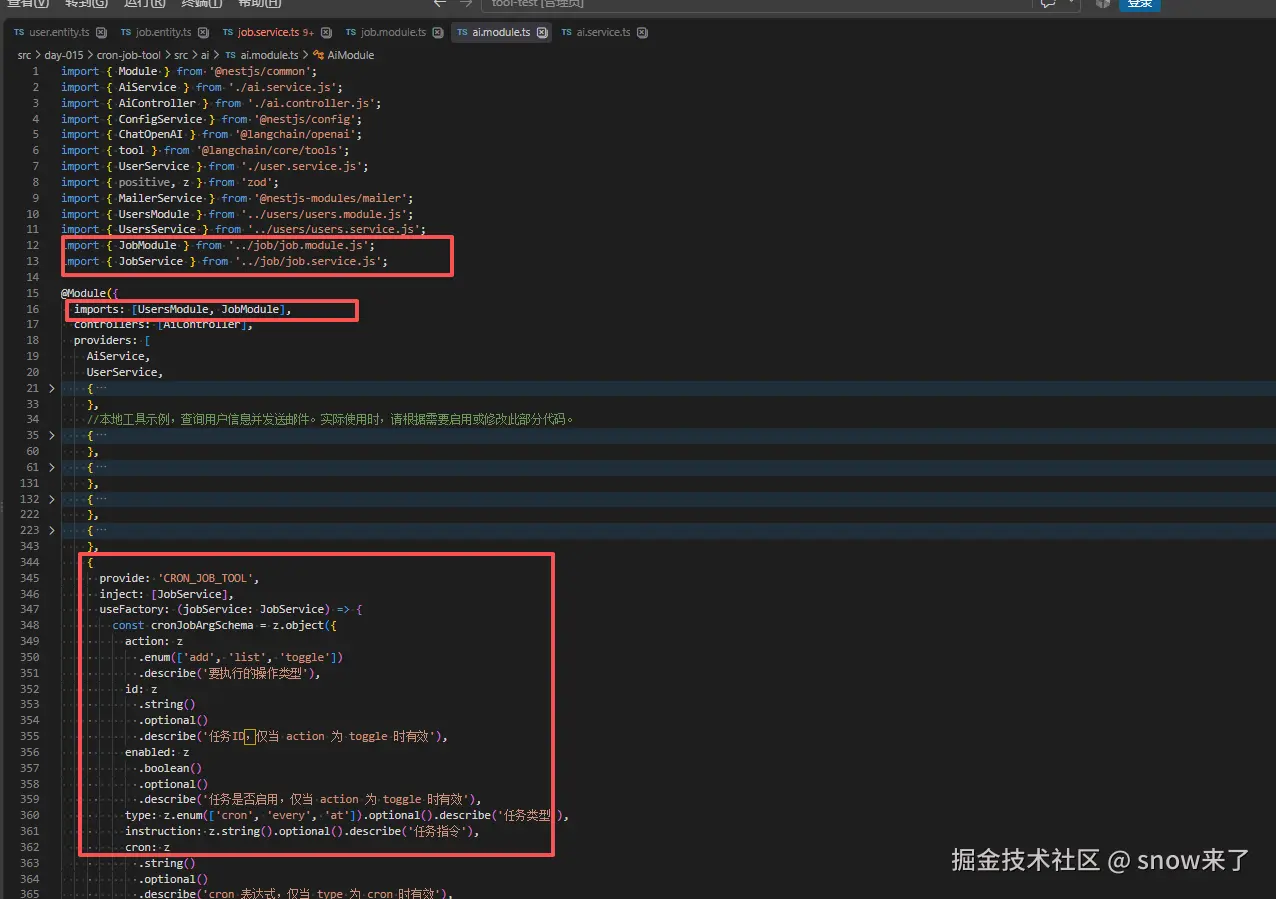Click the TS icon on the job.service.ts tab
The width and height of the screenshot is (1276, 899).
pos(229,33)
